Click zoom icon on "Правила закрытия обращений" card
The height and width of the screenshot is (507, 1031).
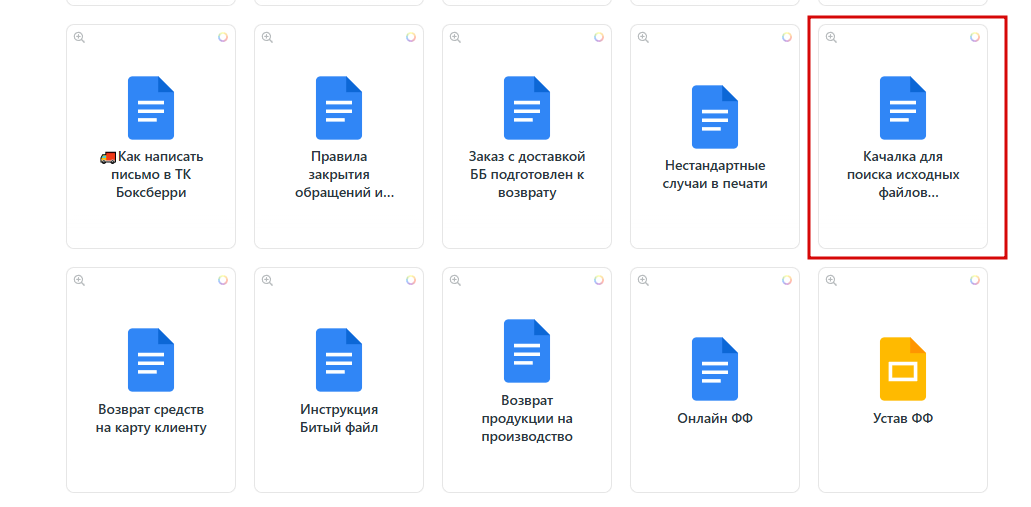pos(267,37)
